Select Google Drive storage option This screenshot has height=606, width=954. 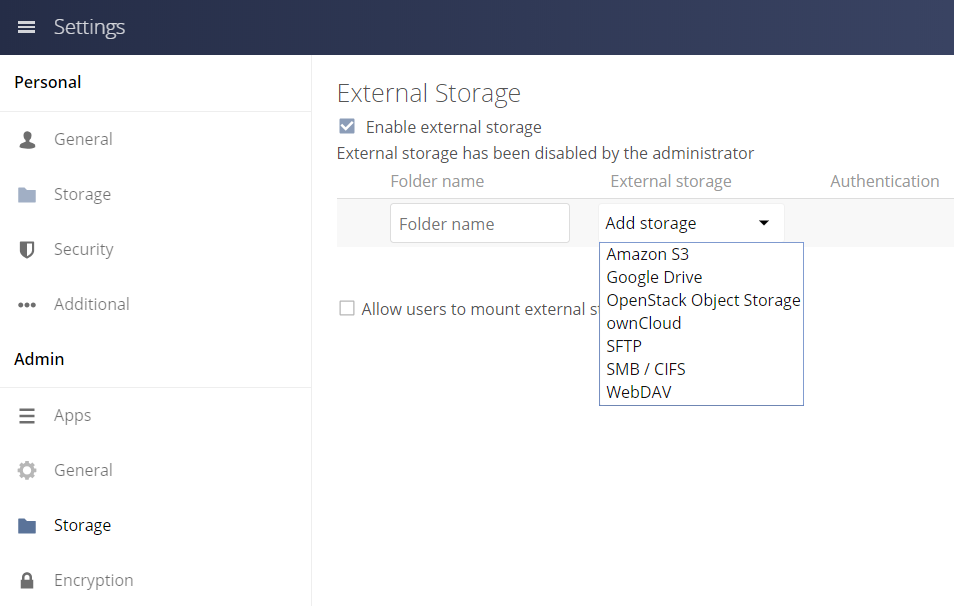654,277
